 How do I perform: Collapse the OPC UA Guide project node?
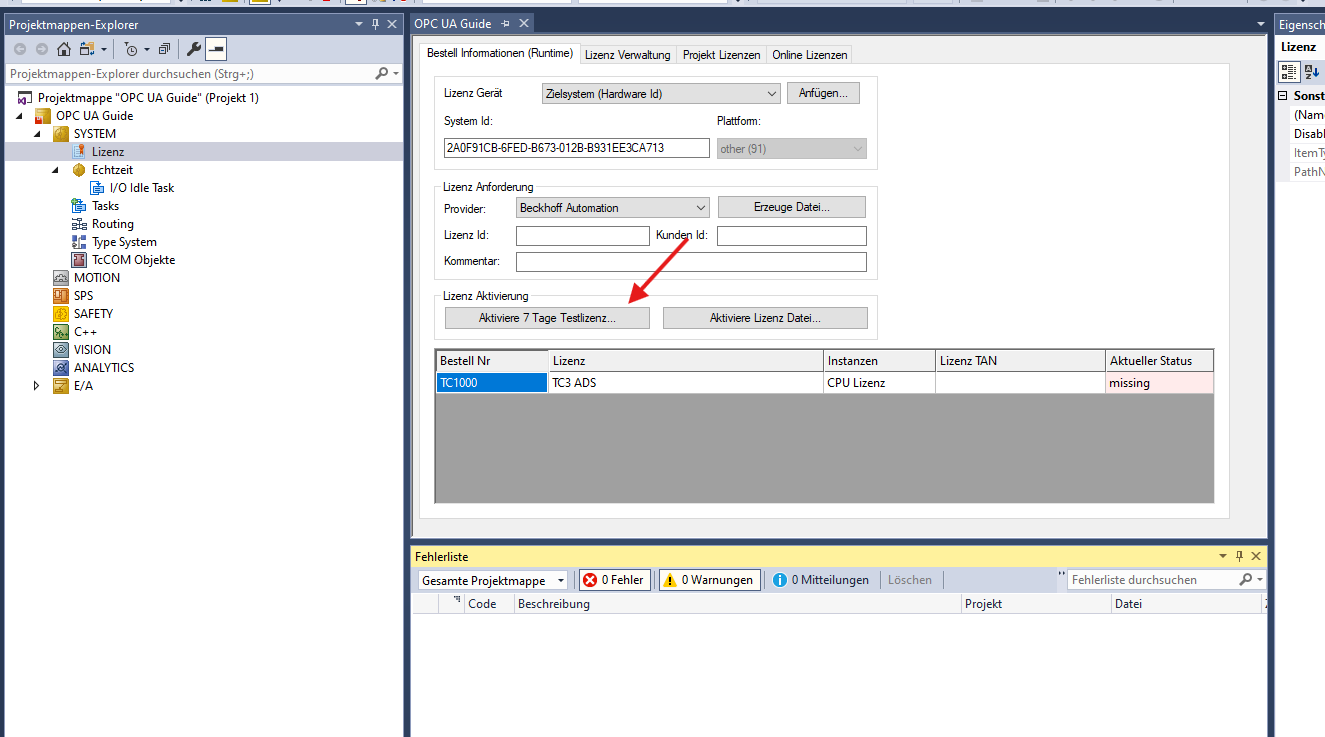click(x=20, y=116)
